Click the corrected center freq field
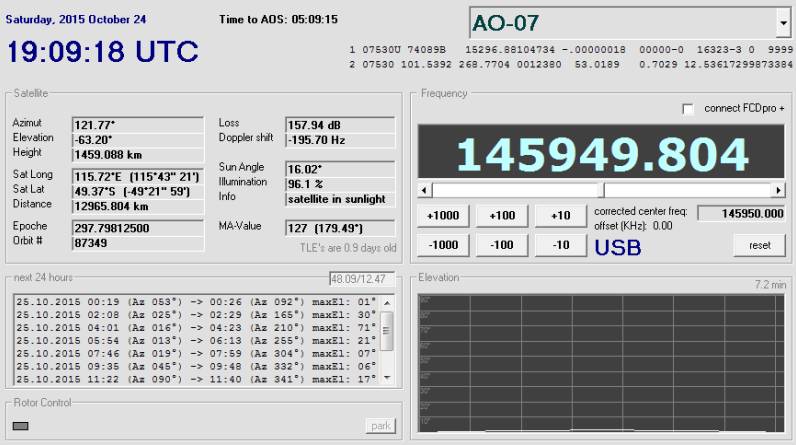Image resolution: width=796 pixels, height=445 pixels. pyautogui.click(x=741, y=214)
